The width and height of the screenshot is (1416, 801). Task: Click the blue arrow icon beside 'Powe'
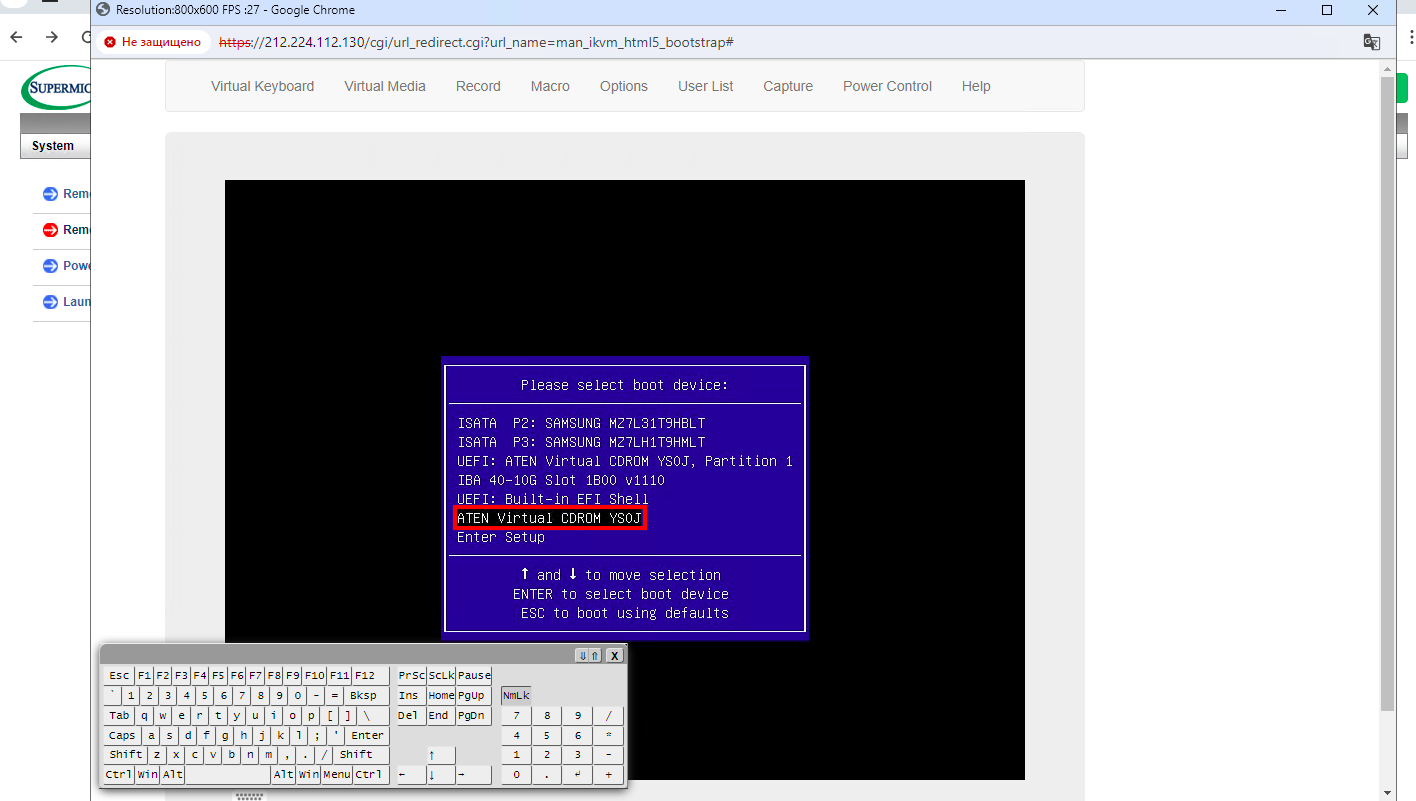point(50,266)
